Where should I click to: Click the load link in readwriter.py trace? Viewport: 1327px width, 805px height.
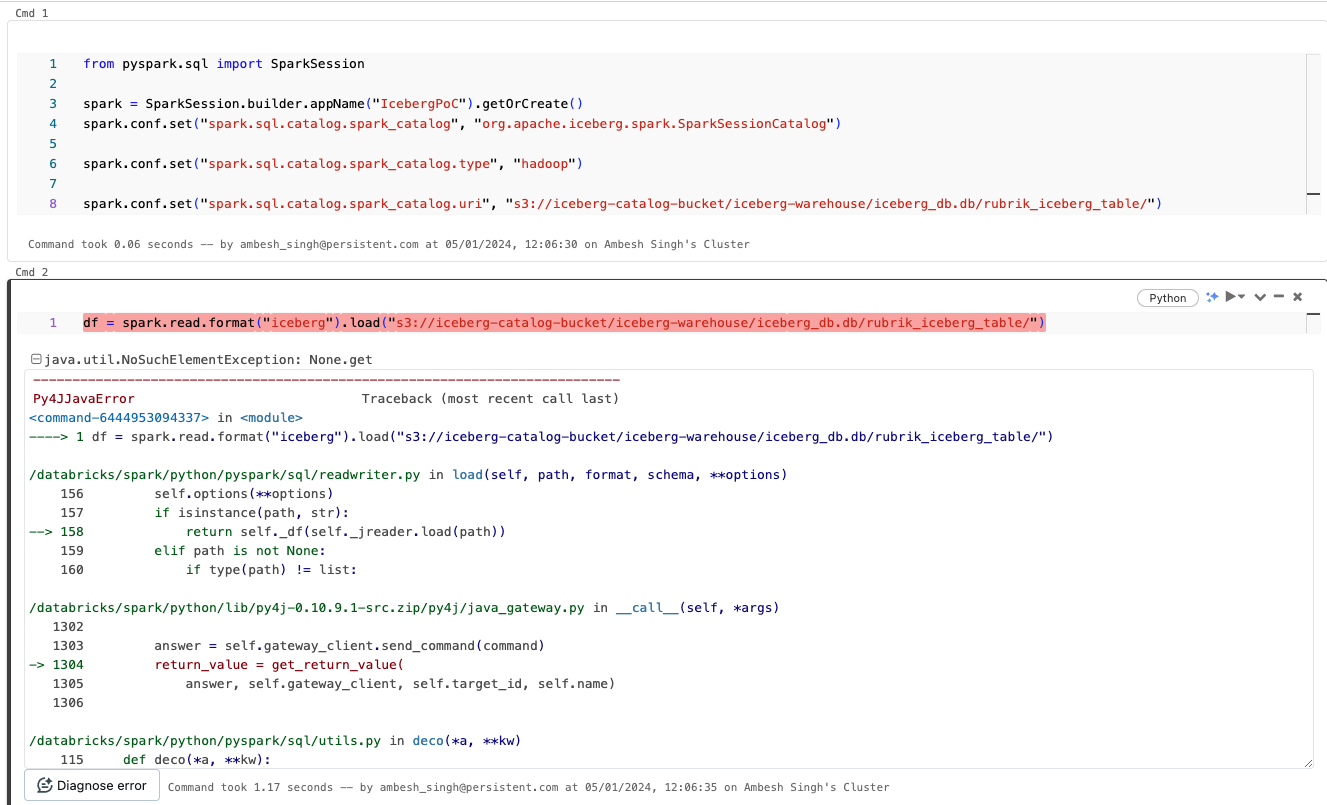(x=468, y=474)
